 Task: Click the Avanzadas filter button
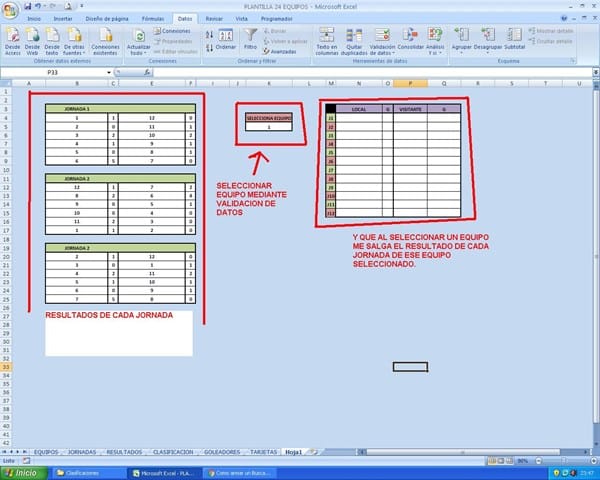click(x=280, y=51)
